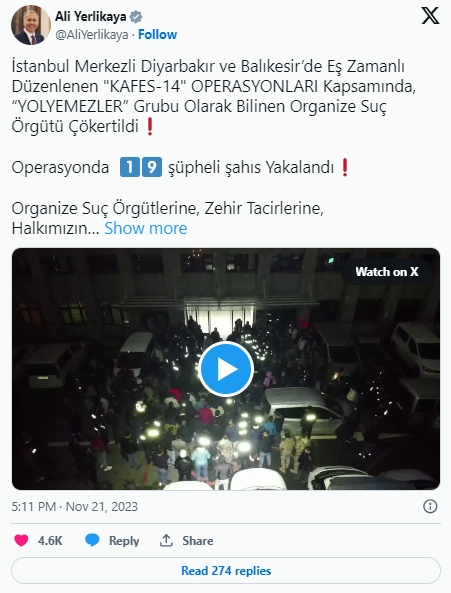
Task: Click the video thumbnail of night crowd
Action: (x=226, y=369)
